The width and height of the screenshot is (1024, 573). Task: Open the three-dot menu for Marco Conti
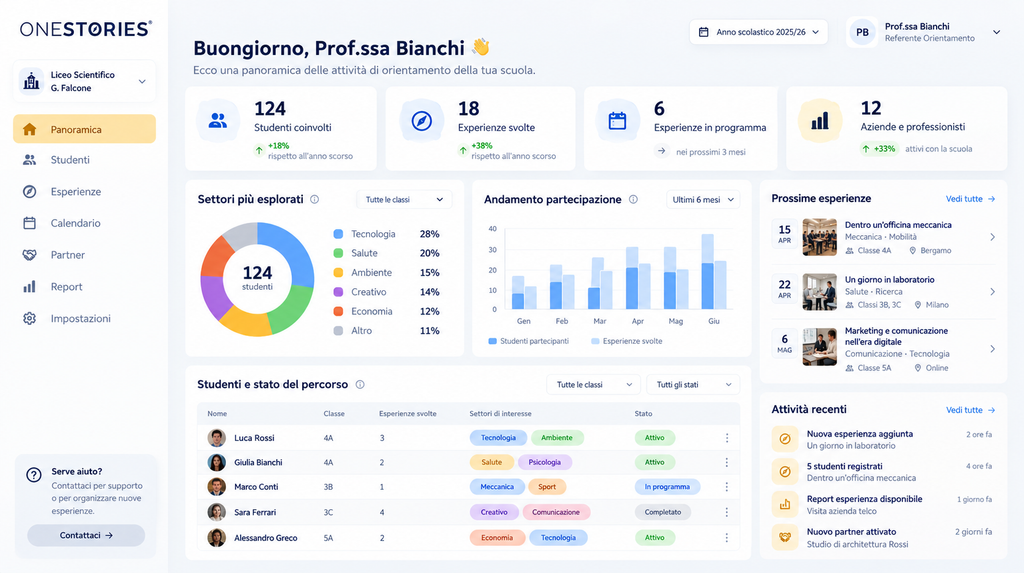tap(727, 487)
